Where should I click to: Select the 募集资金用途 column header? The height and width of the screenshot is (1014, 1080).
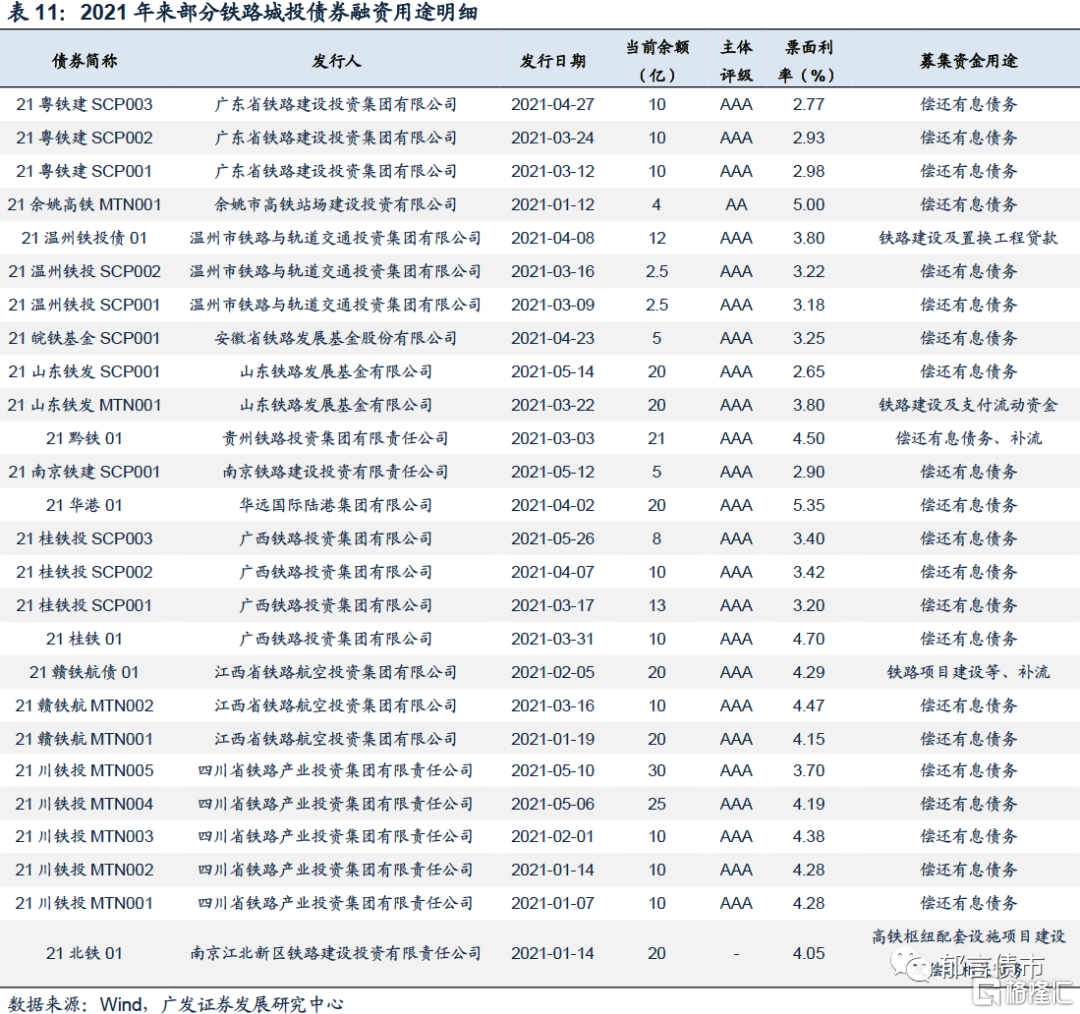968,61
